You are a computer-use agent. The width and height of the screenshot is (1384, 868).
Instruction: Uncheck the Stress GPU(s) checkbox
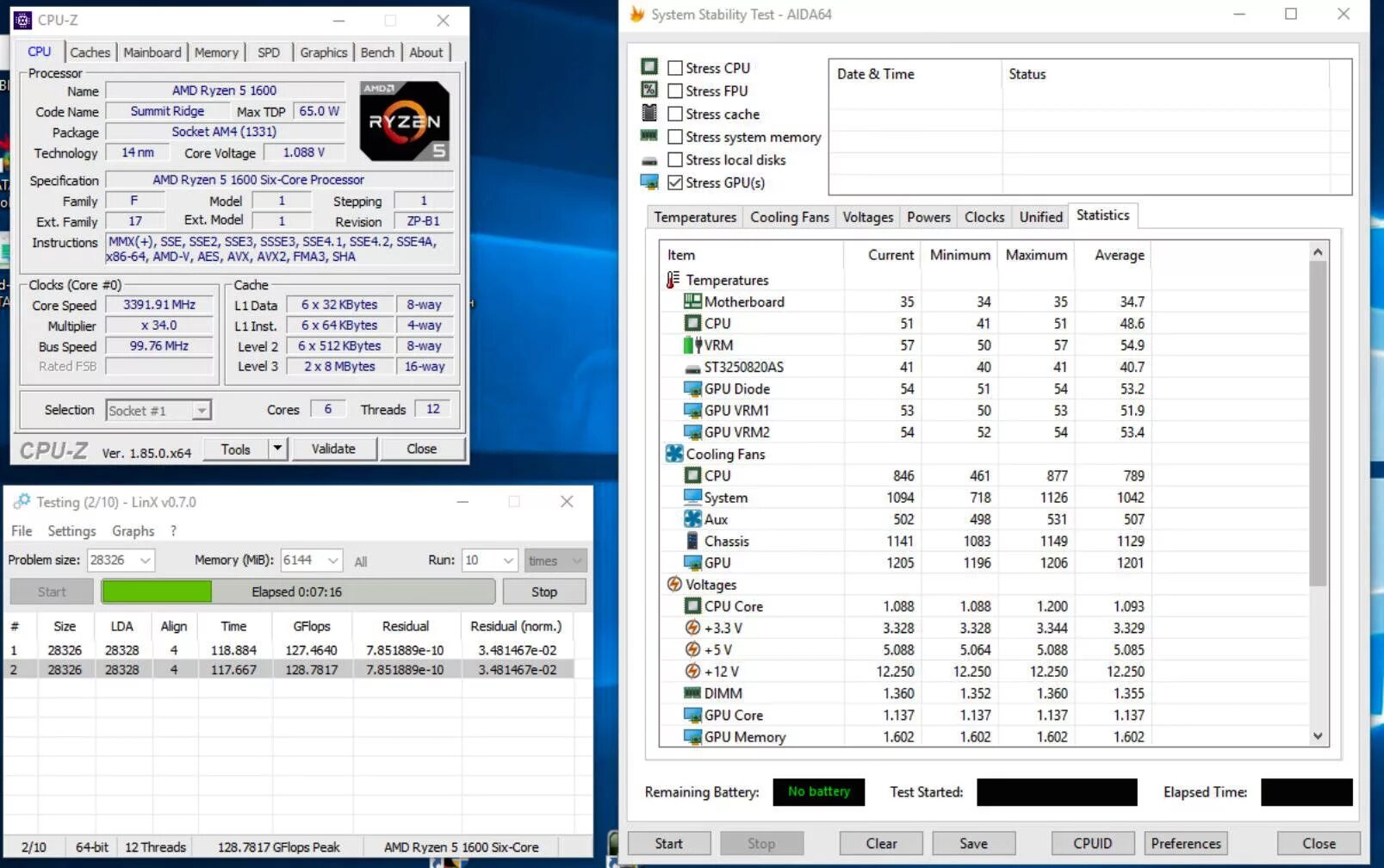click(675, 183)
